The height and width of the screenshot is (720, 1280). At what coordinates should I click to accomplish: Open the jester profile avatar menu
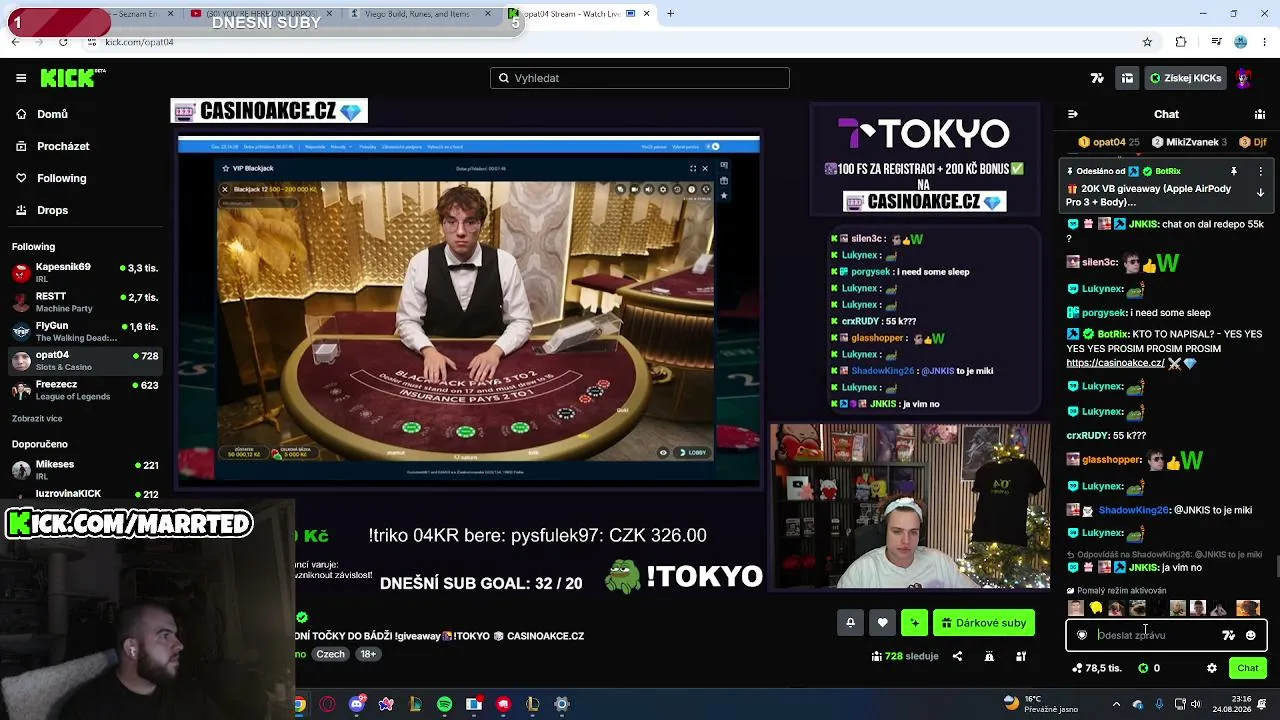click(1243, 78)
